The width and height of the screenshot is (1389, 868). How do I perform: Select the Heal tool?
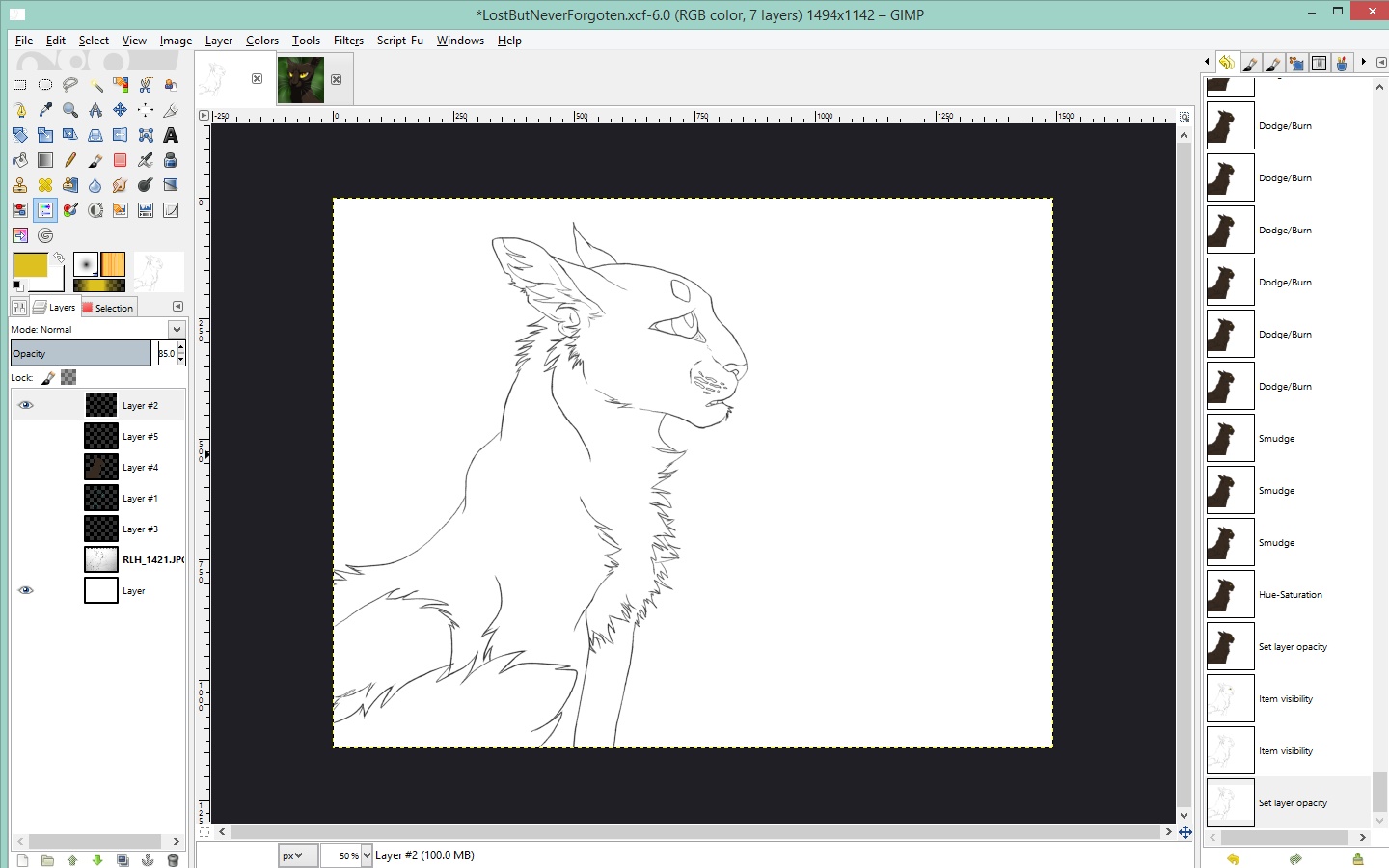point(45,185)
